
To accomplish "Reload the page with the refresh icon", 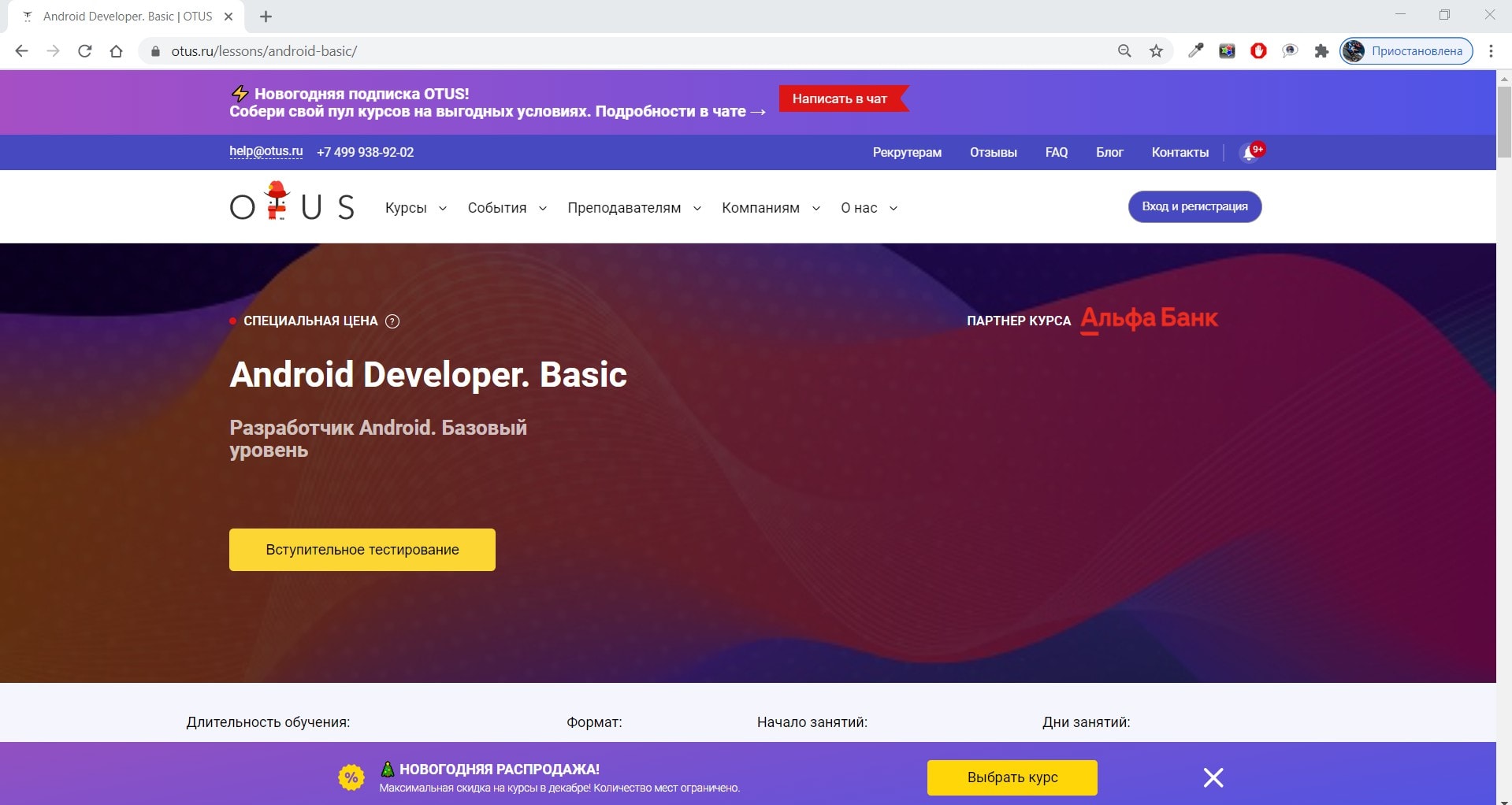I will pyautogui.click(x=85, y=51).
